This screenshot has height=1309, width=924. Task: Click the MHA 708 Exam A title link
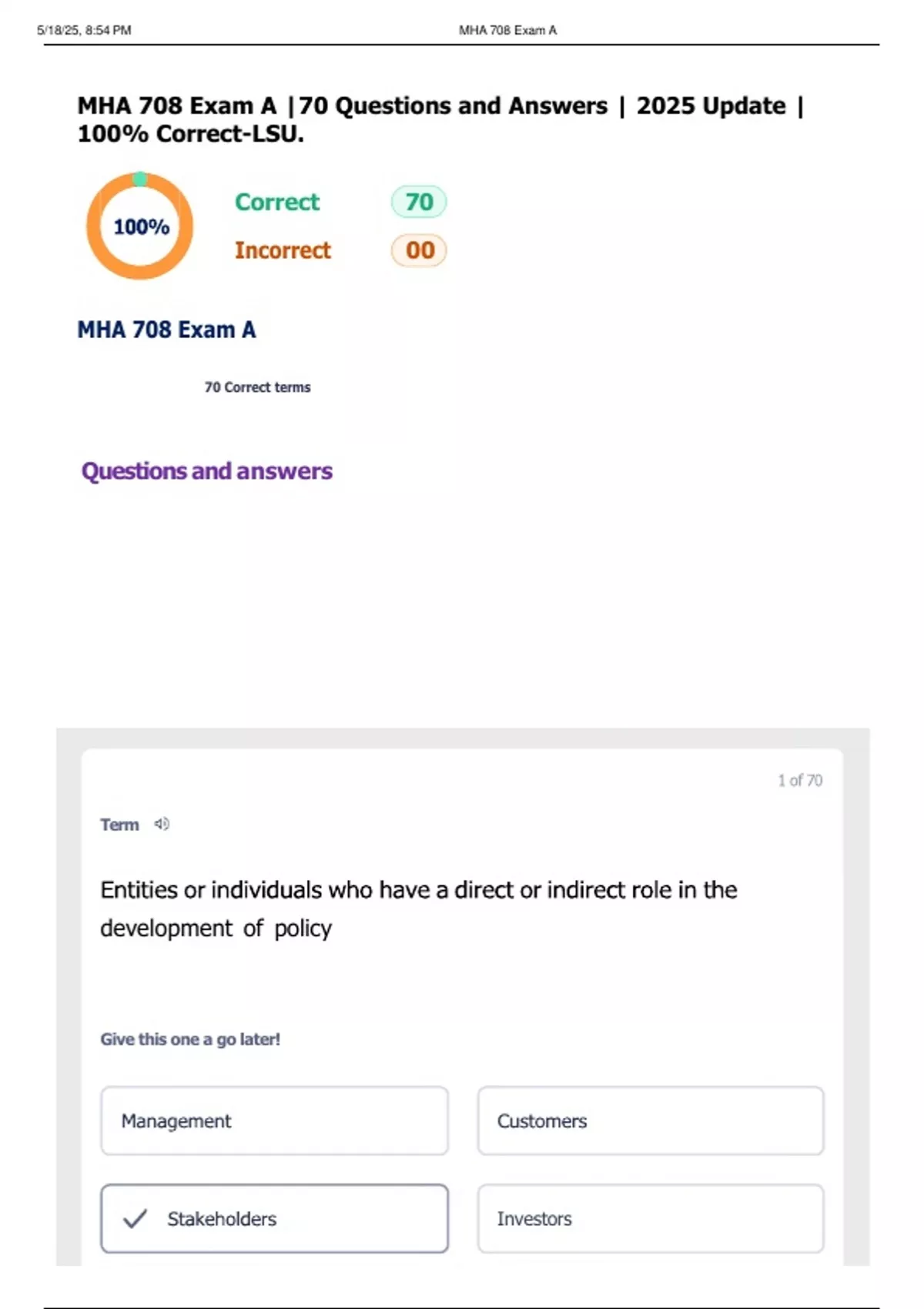tap(167, 330)
